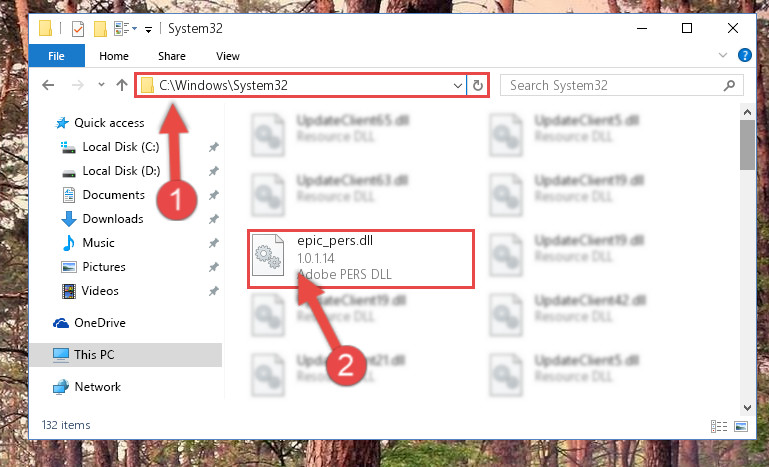Open recent locations dropdown arrow
Screen dimensions: 769x467
click(x=101, y=85)
